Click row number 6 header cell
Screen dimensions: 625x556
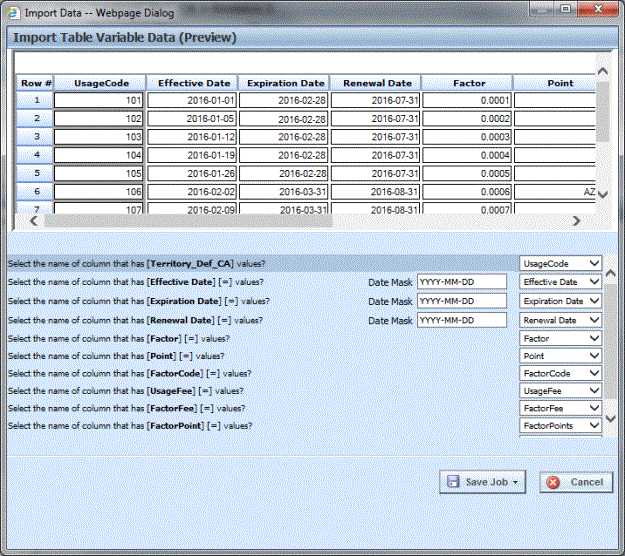pos(36,192)
